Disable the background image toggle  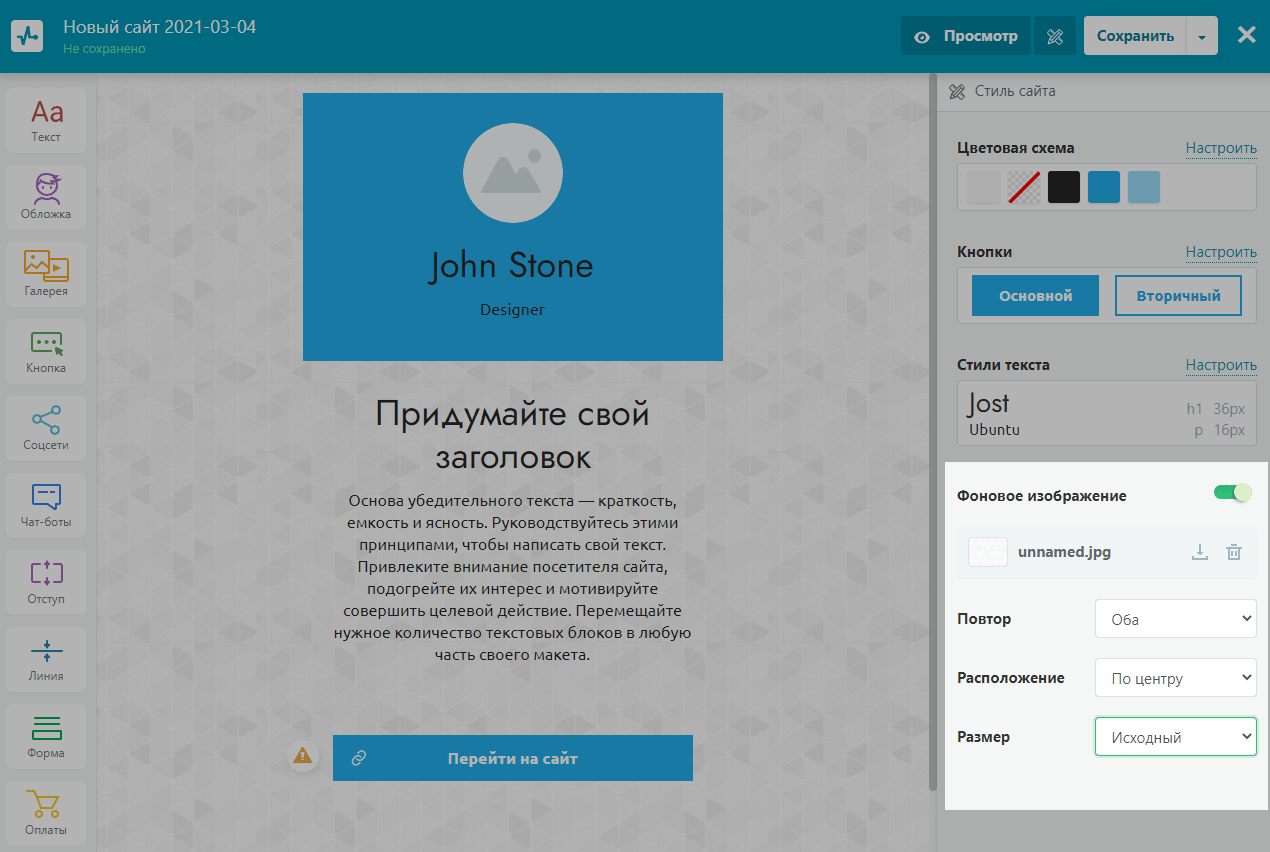1232,493
